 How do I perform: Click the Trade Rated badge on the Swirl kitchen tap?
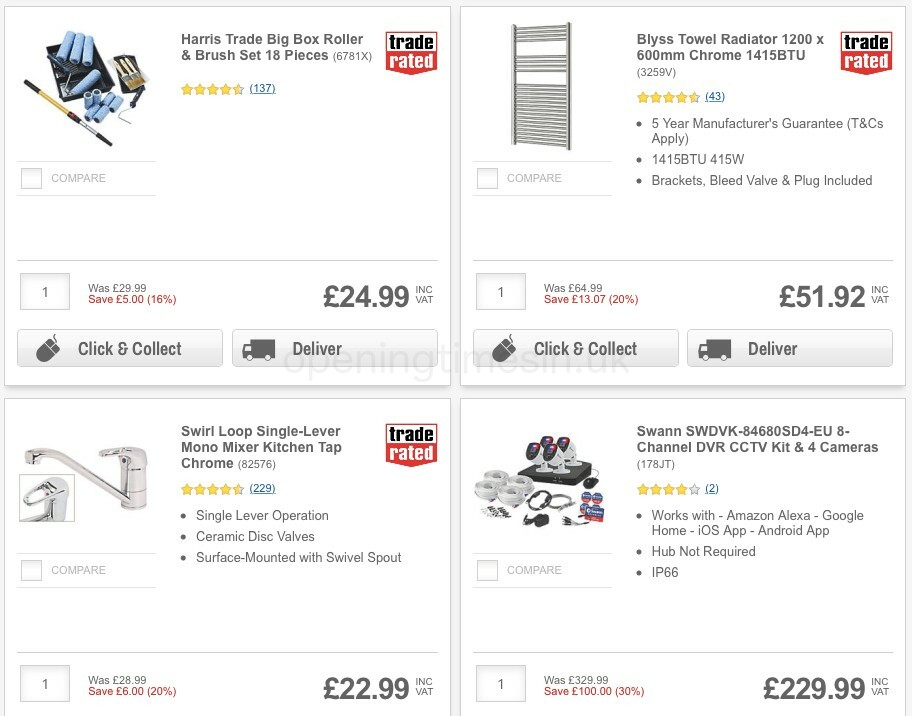click(x=411, y=444)
